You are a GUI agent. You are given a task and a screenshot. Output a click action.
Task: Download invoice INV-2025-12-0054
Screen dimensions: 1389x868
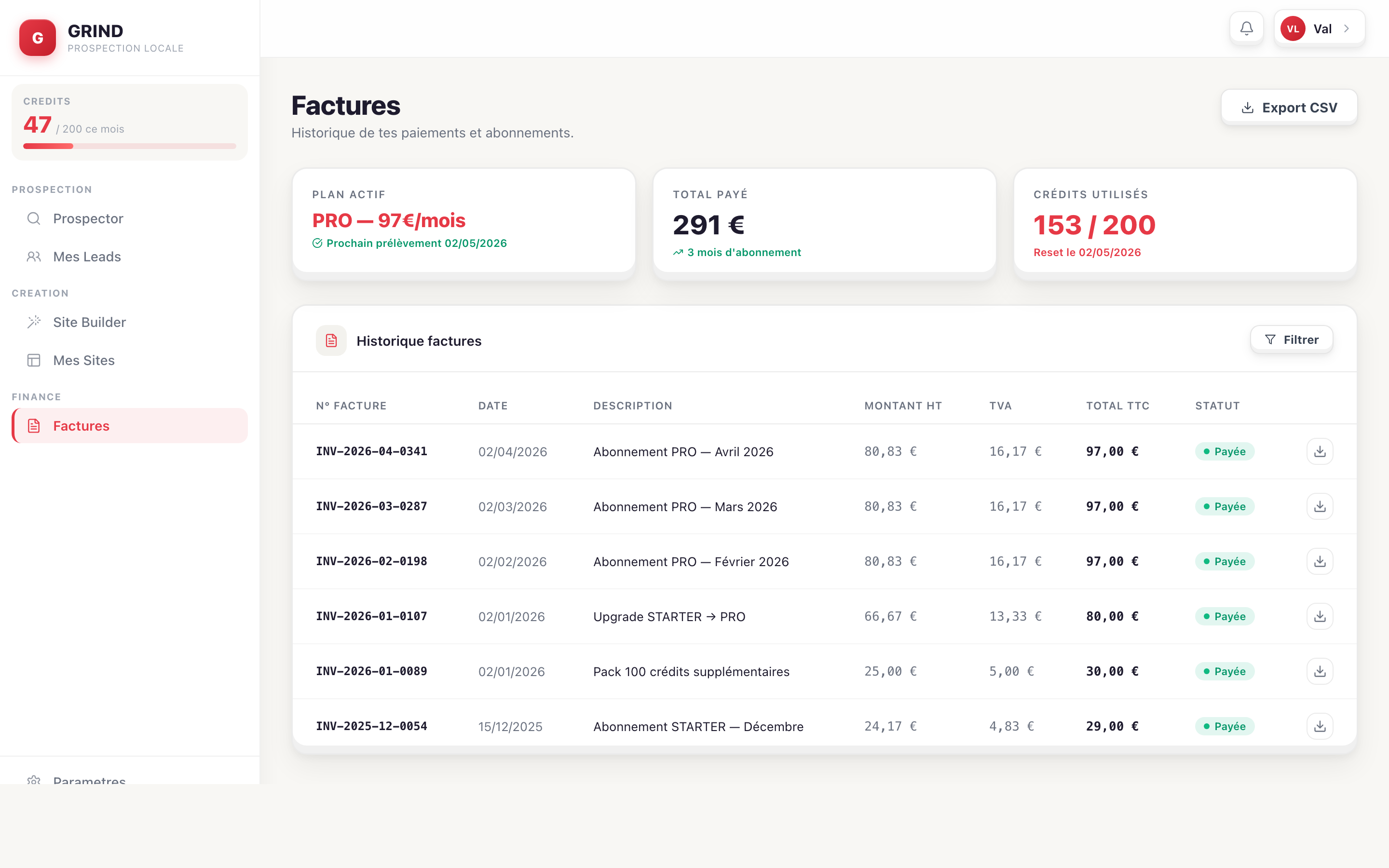click(x=1320, y=726)
